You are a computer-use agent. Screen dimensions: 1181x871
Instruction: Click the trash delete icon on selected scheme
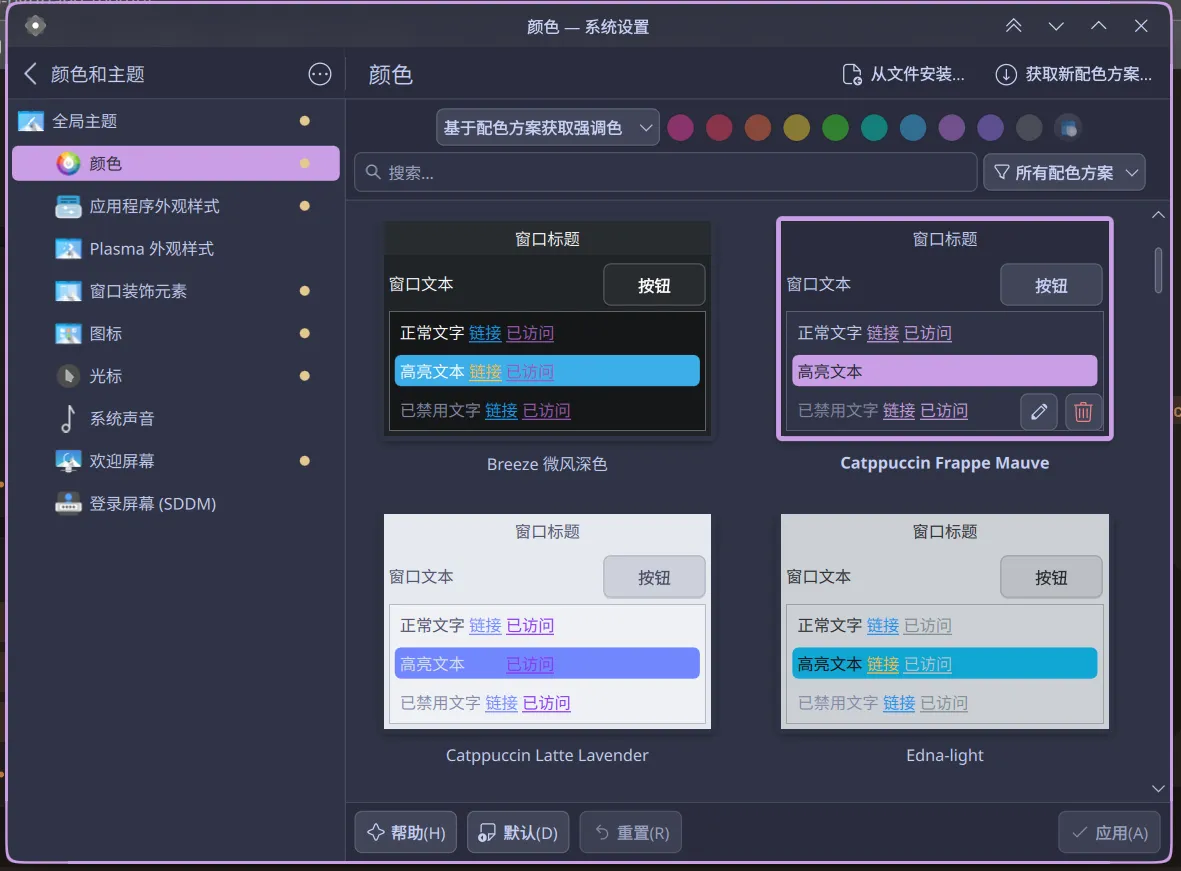1083,412
